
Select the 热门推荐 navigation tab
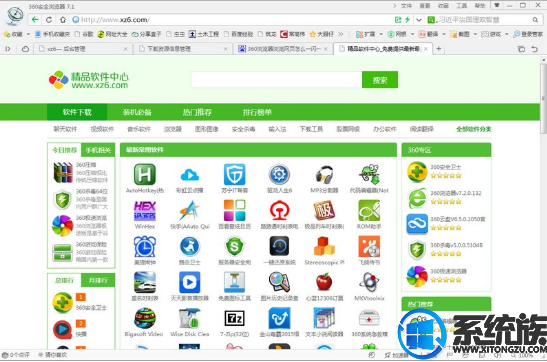[x=197, y=112]
